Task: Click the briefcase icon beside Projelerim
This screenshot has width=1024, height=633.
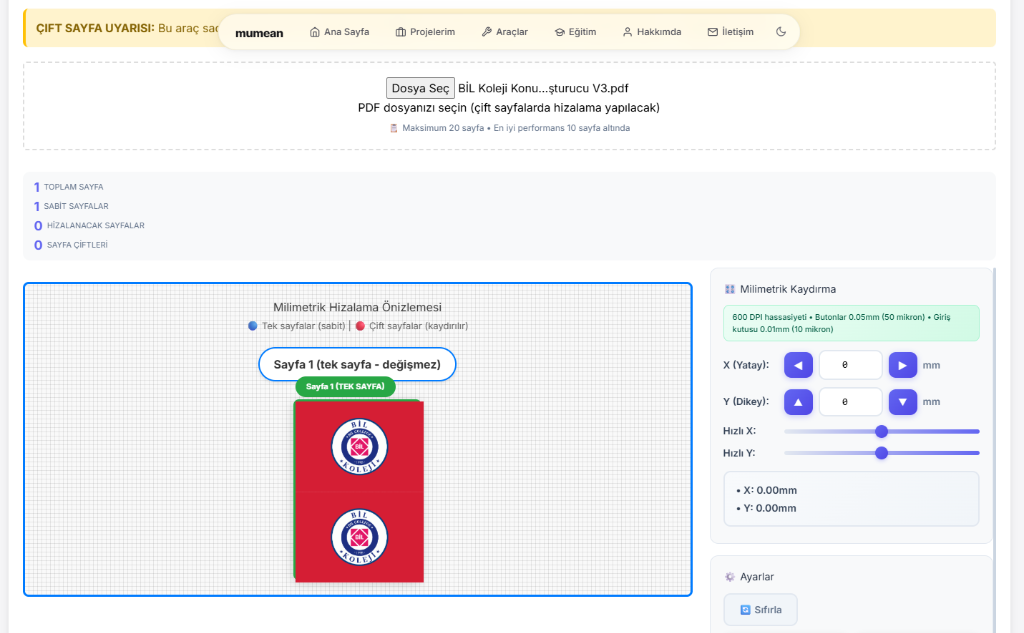Action: coord(401,32)
